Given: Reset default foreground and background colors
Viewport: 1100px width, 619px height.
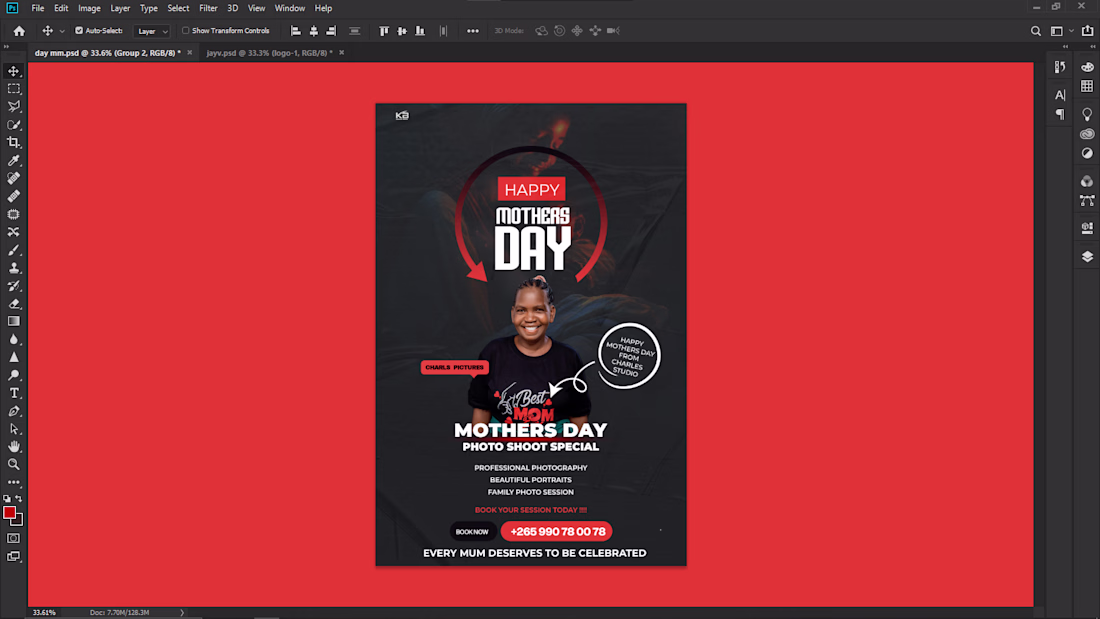Looking at the screenshot, I should coord(7,499).
